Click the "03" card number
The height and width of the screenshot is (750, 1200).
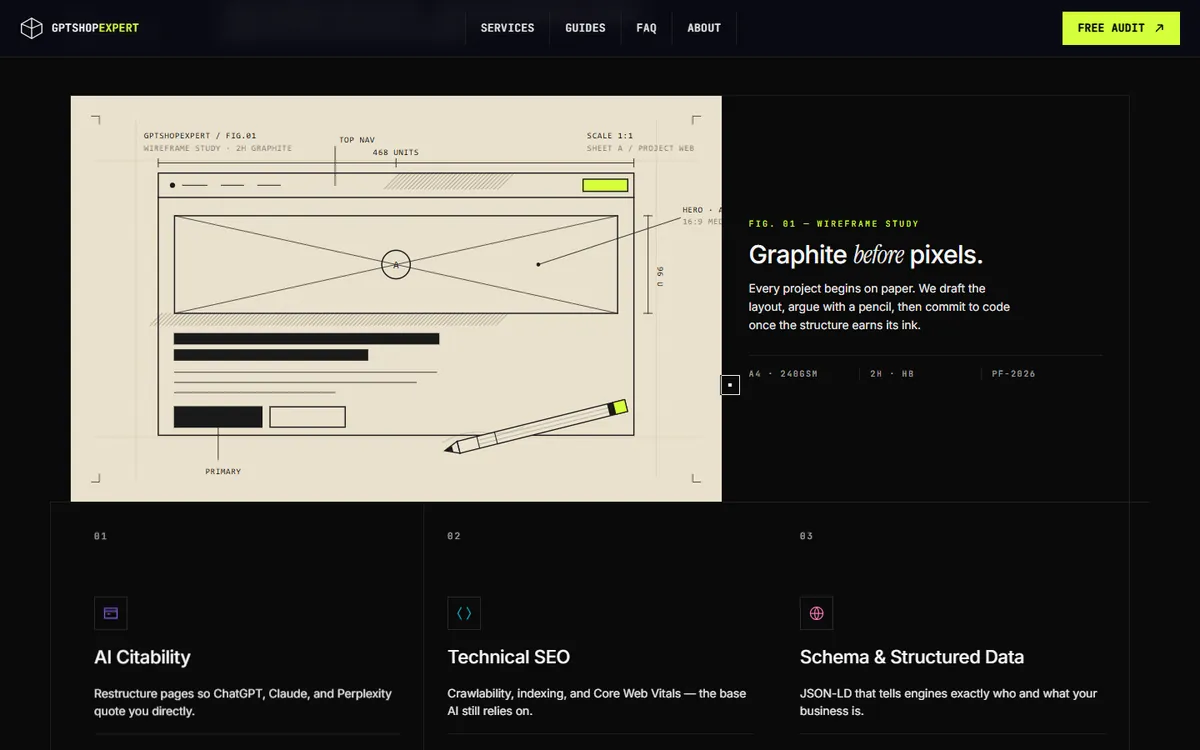806,537
